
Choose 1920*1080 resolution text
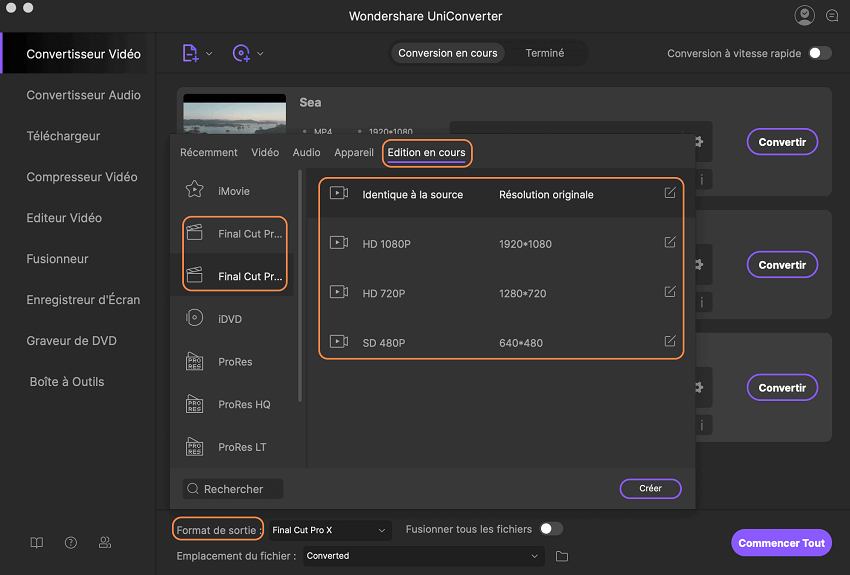click(x=525, y=244)
